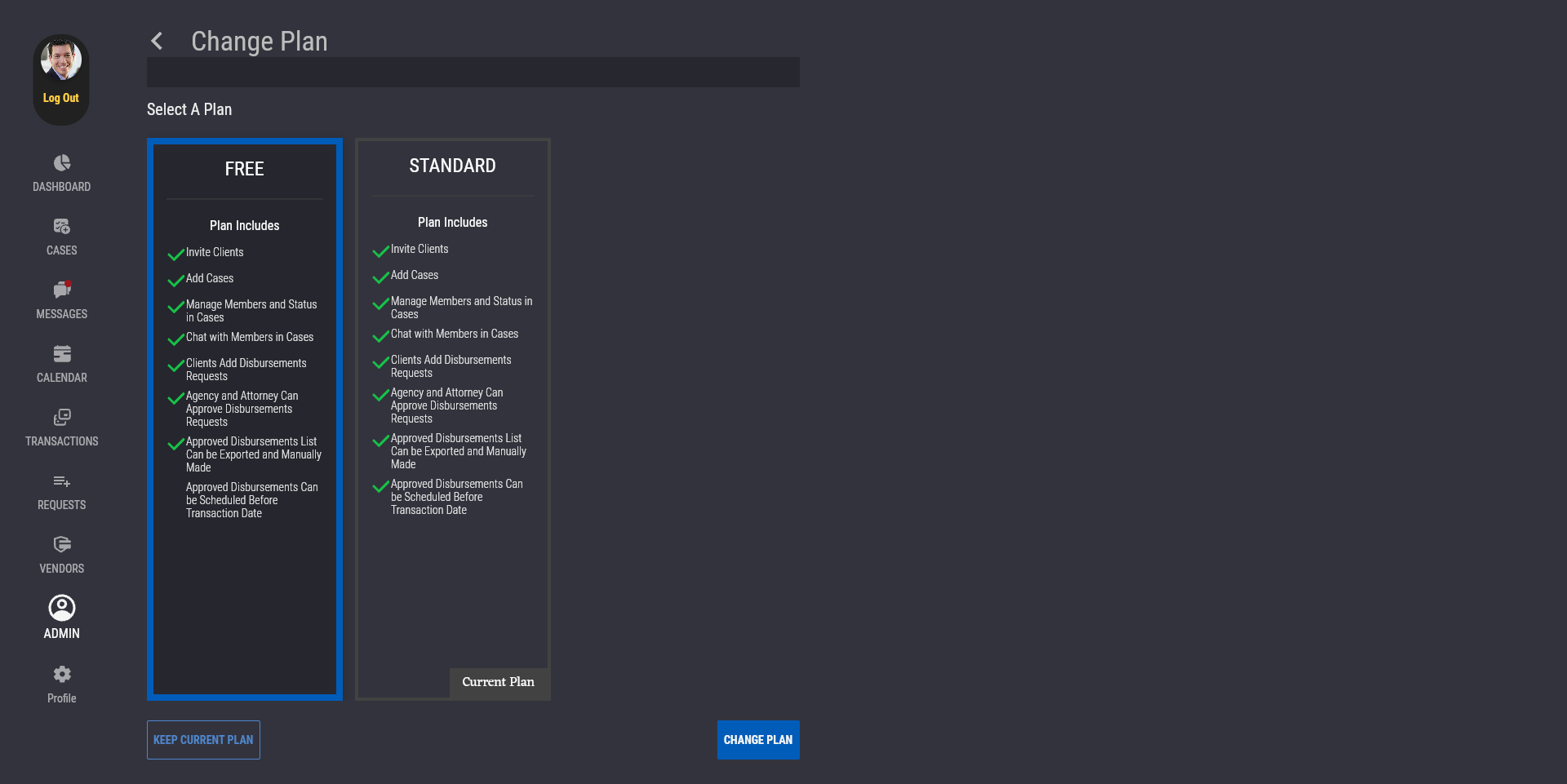The height and width of the screenshot is (784, 1567).
Task: Open the Transactions sidebar icon
Action: [x=62, y=418]
